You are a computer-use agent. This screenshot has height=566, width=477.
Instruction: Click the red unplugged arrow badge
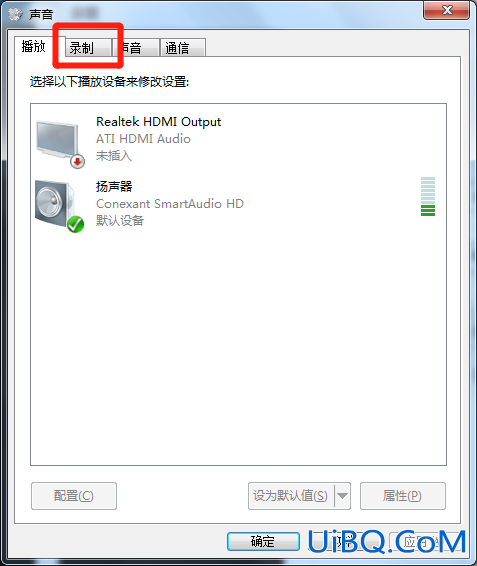click(x=78, y=161)
